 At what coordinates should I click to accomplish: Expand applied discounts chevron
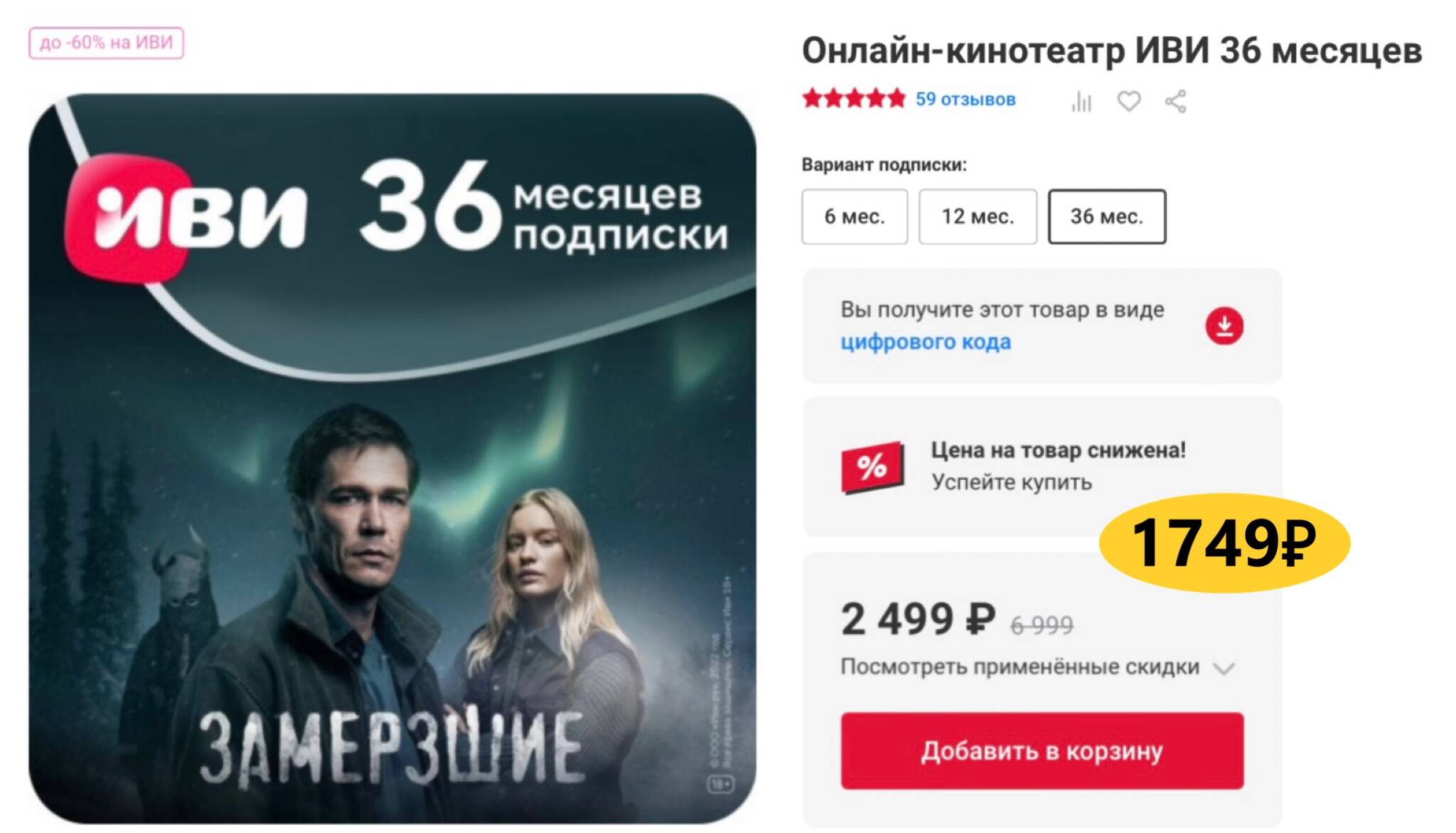tap(1224, 668)
